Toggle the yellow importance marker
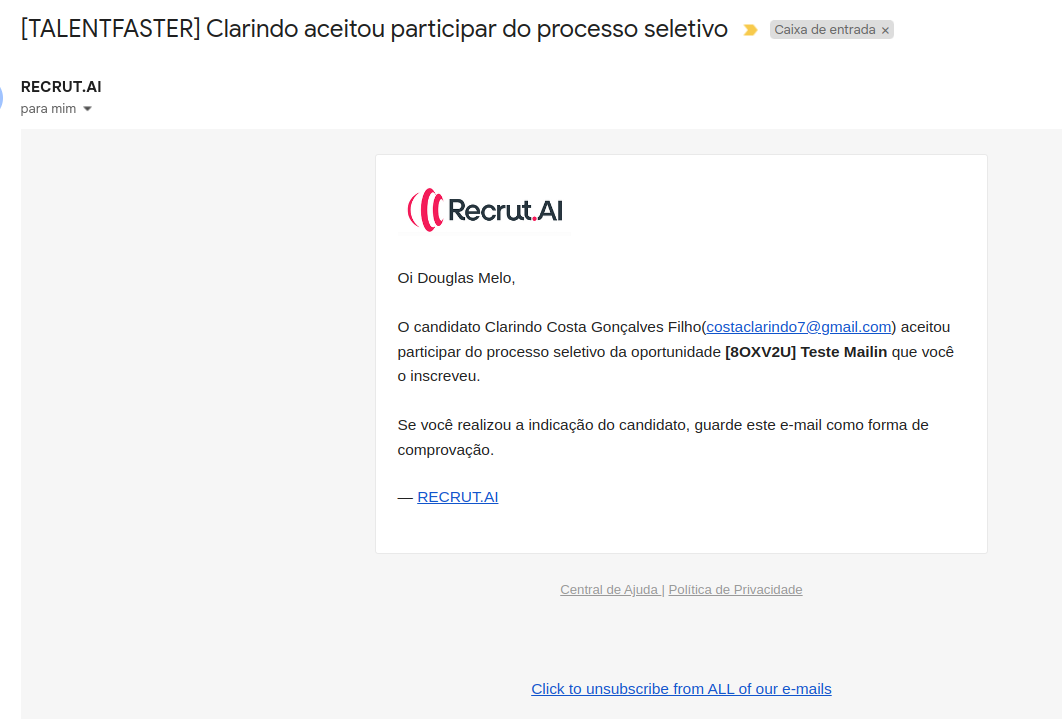This screenshot has height=719, width=1062. pos(750,30)
